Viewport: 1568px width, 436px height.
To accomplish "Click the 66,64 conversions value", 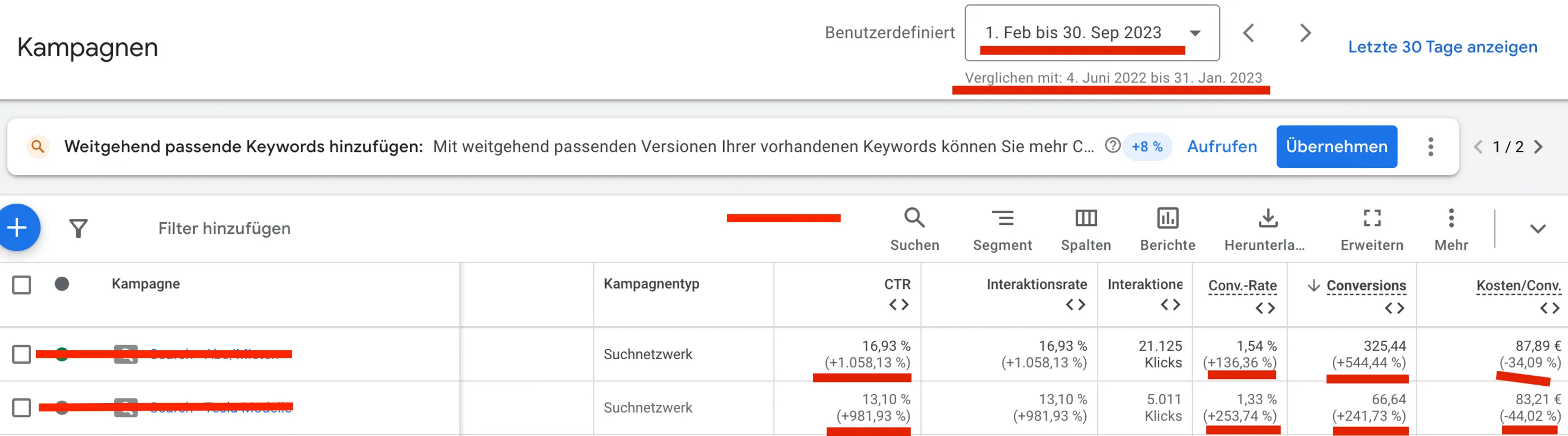I will click(x=1389, y=399).
